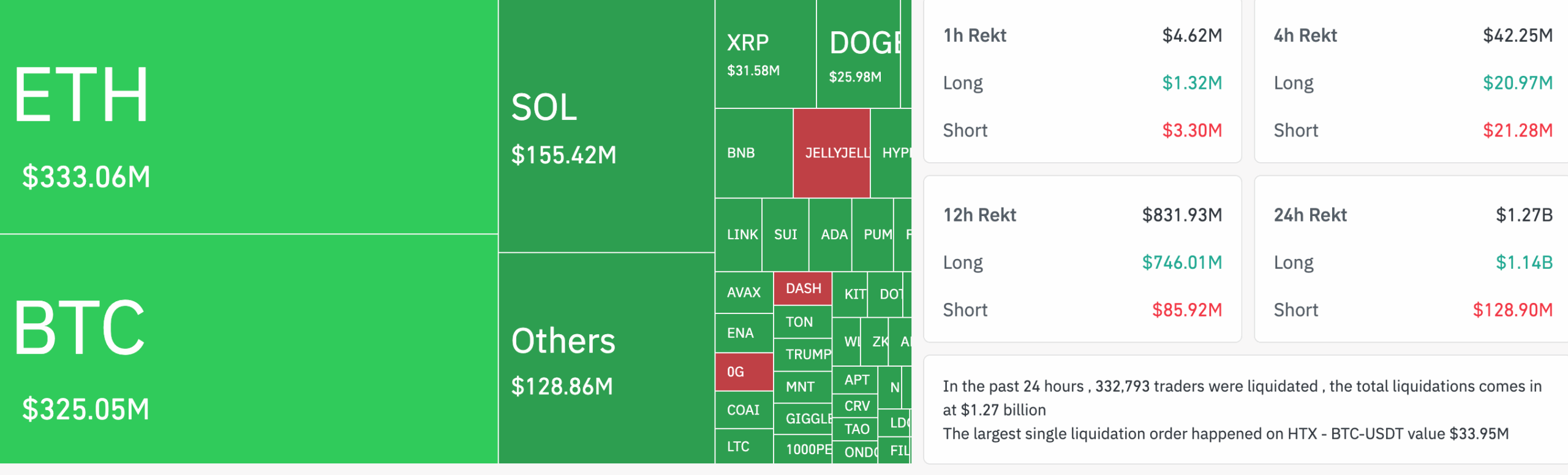This screenshot has width=1568, height=475.
Task: Click the 1h Rekt card heading
Action: (x=974, y=36)
